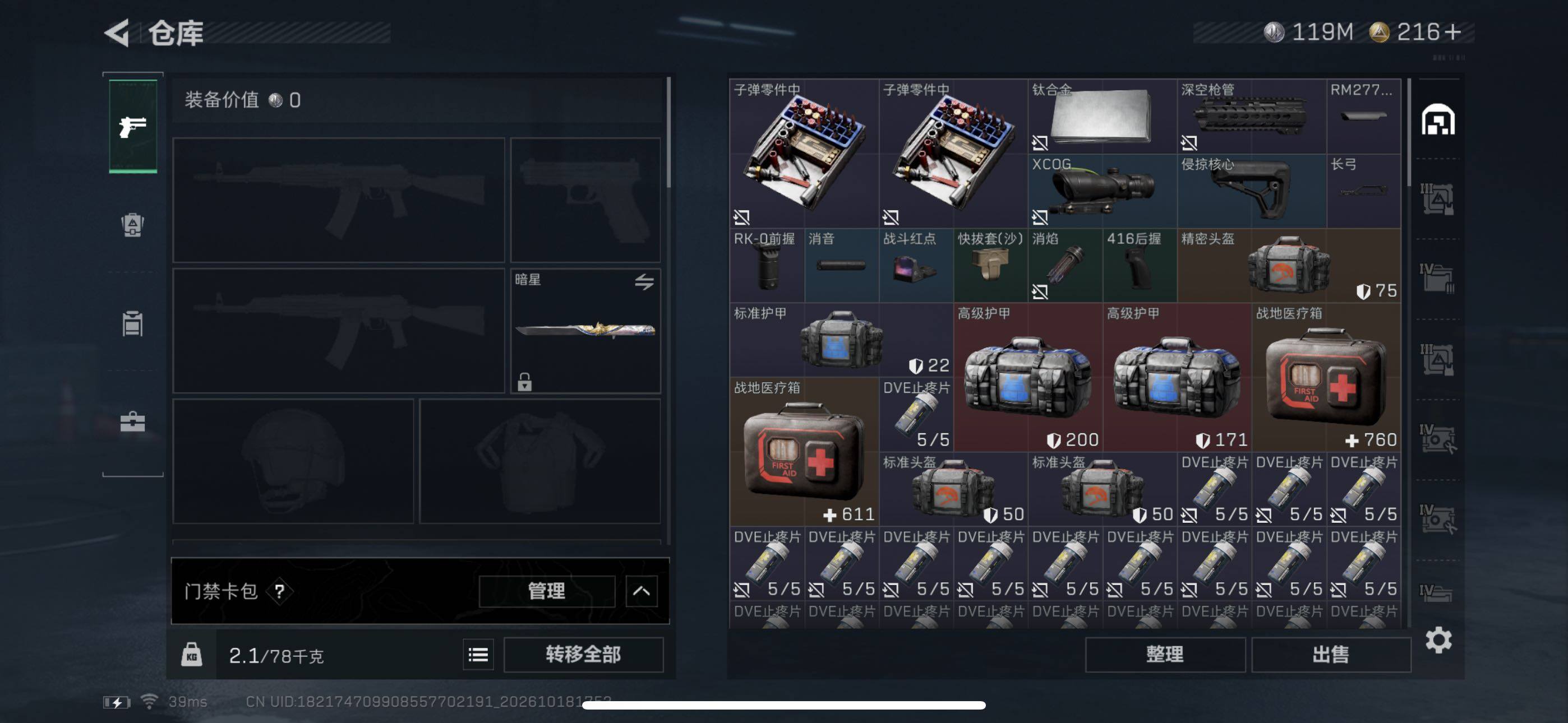Open the chest rig tab in left sidebar
Viewport: 1568px width, 723px height.
click(x=133, y=323)
